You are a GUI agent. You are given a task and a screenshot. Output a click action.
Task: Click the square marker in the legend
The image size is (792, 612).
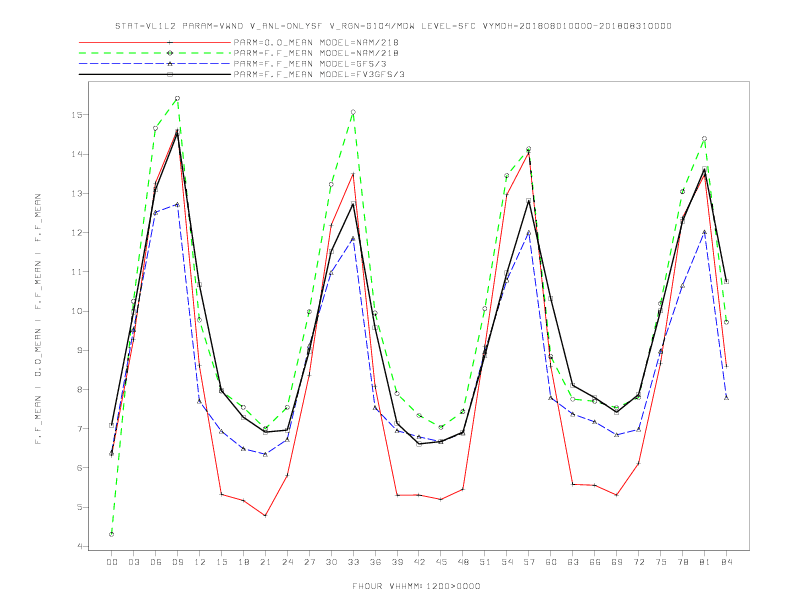[x=170, y=74]
